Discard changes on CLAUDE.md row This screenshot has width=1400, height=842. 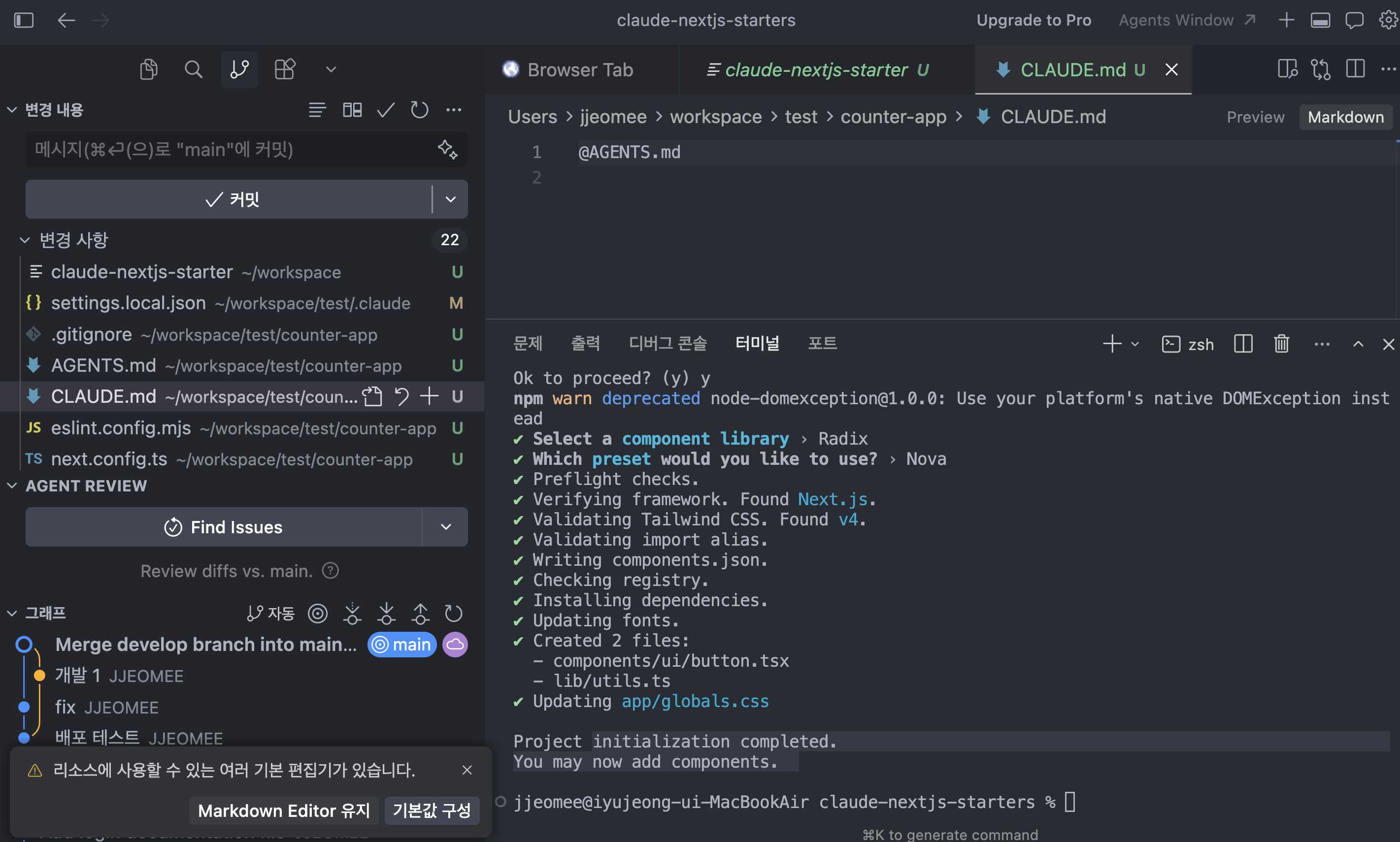point(401,396)
